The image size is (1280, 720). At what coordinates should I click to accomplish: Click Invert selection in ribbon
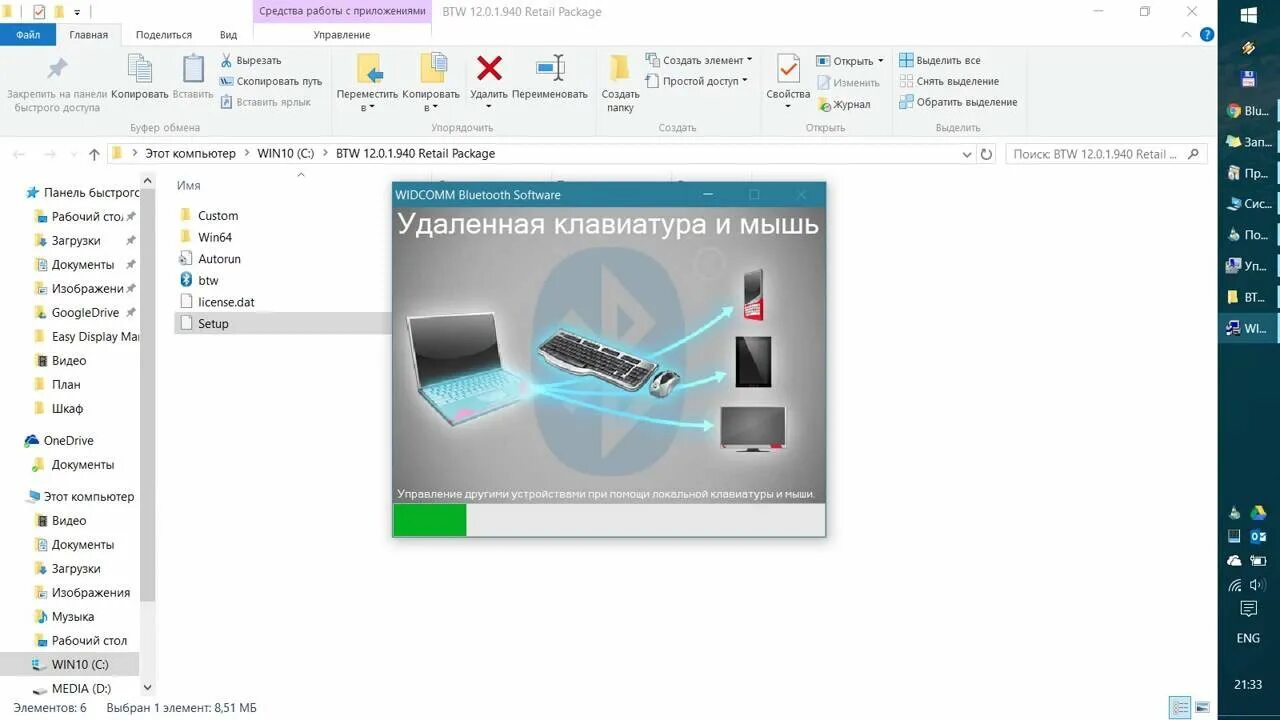(x=958, y=102)
